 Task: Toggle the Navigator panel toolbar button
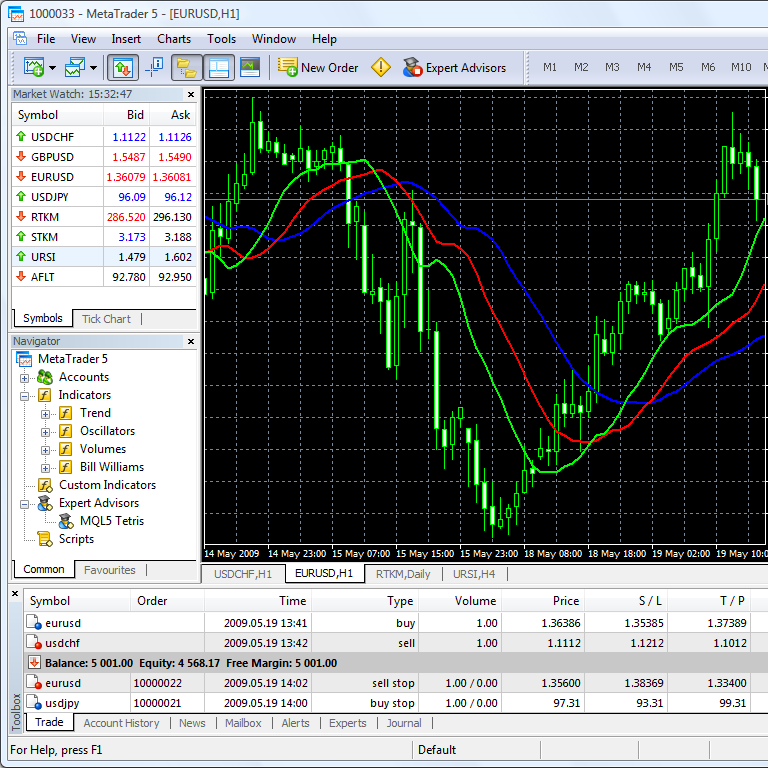point(186,68)
